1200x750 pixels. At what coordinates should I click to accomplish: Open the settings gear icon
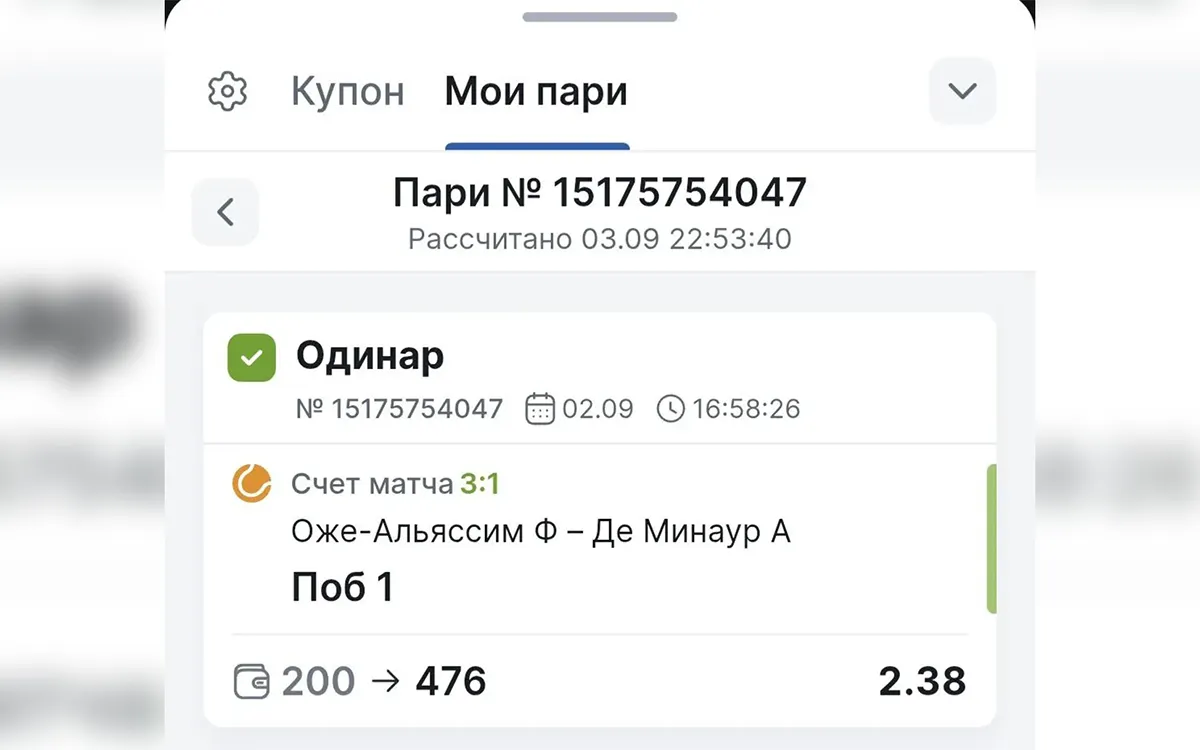tap(228, 91)
